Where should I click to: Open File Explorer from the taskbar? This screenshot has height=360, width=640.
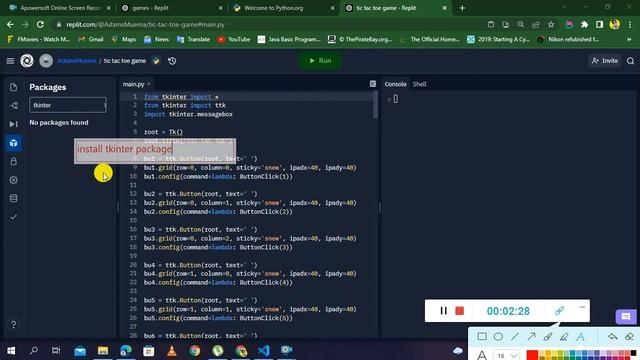[x=103, y=351]
